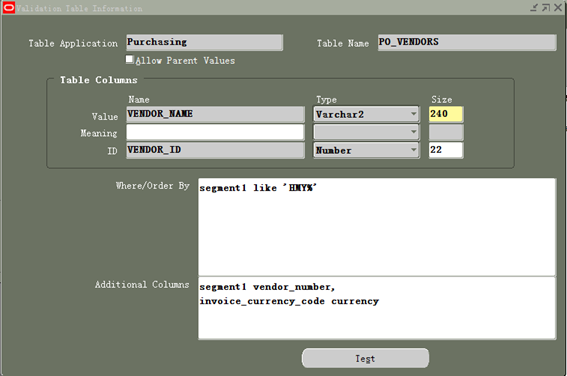Click the Allow Parent Values label text
This screenshot has width=567, height=376.
tap(185, 61)
